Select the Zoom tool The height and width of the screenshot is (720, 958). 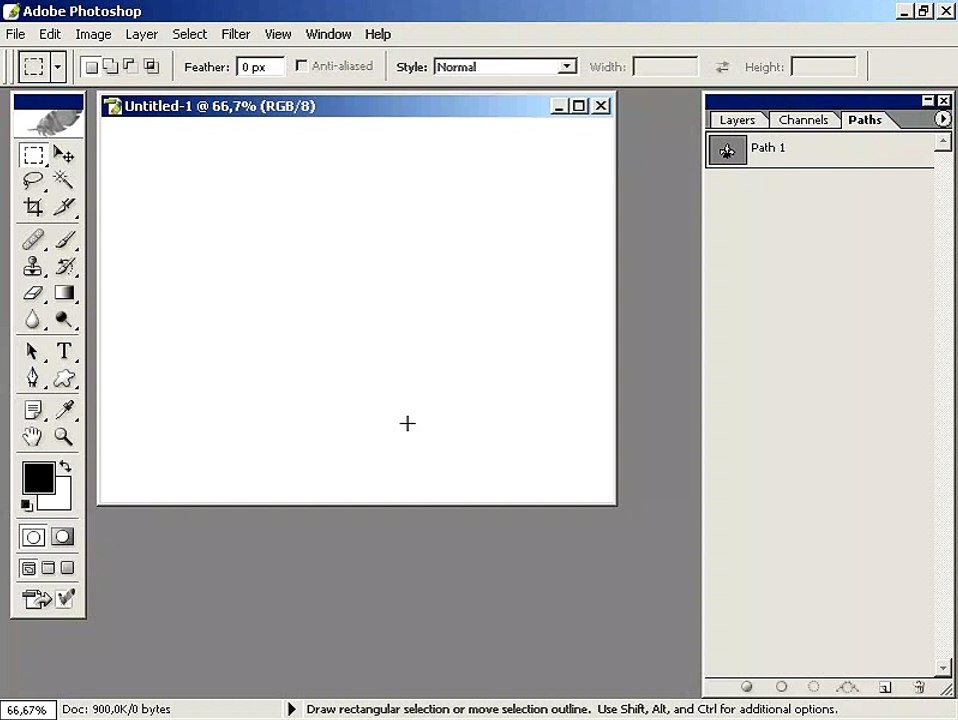[x=64, y=436]
